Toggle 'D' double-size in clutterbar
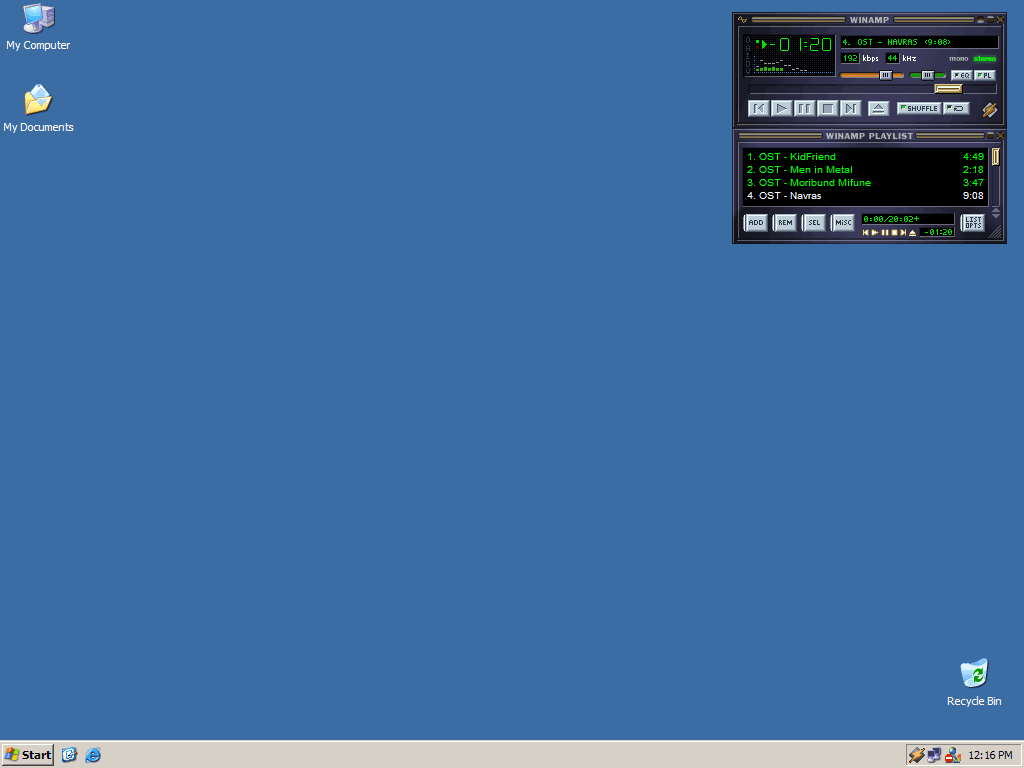1024x768 pixels. pos(748,63)
